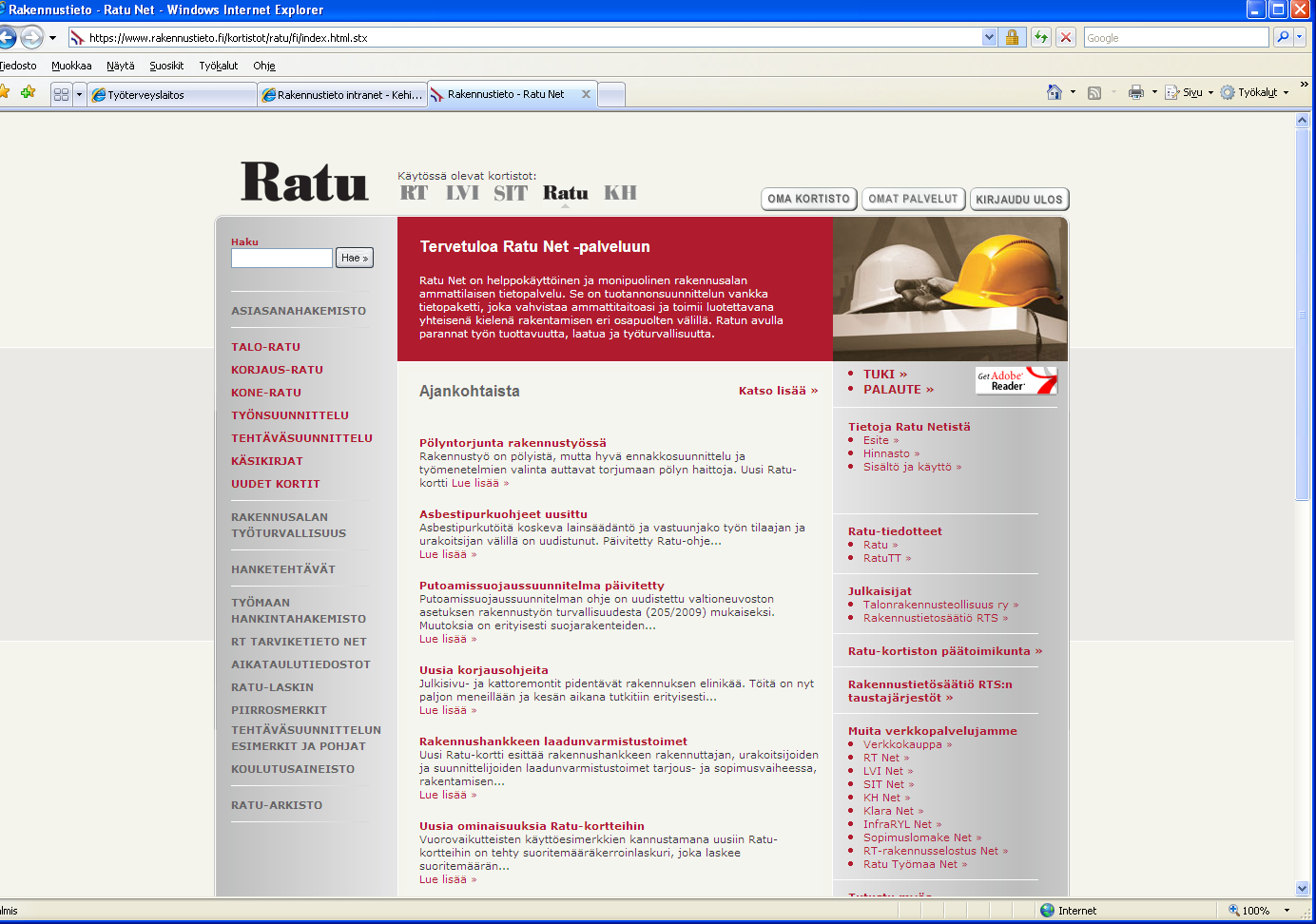
Task: Open the tab list dropdown arrow
Action: coord(79,94)
